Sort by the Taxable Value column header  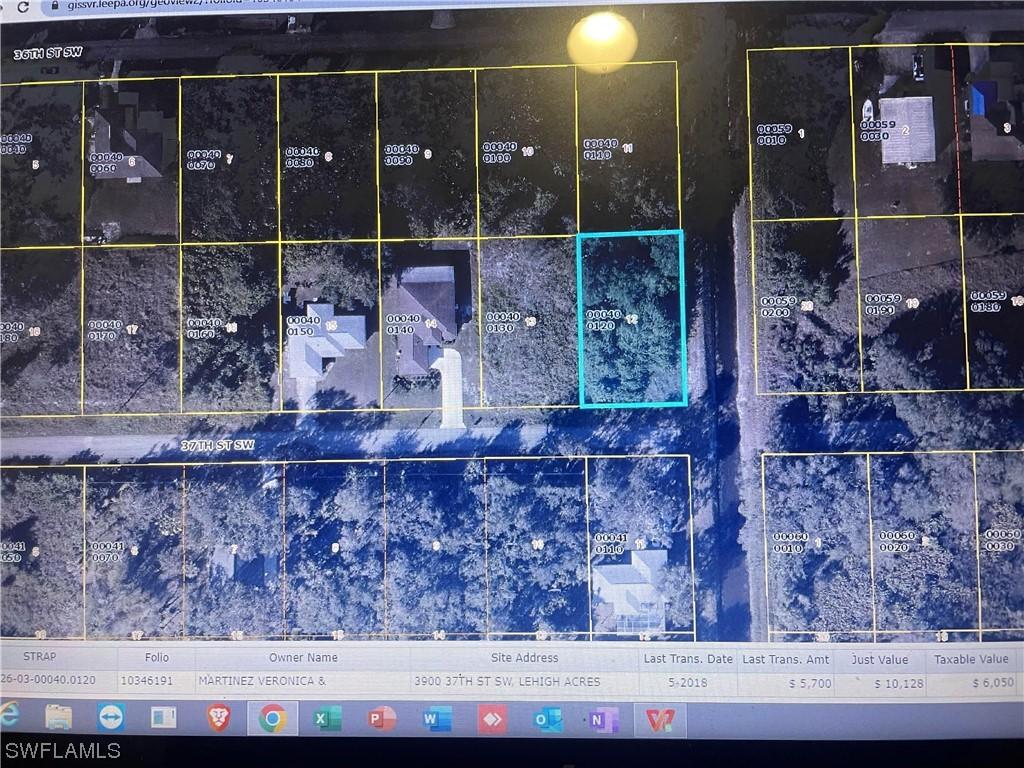(969, 659)
